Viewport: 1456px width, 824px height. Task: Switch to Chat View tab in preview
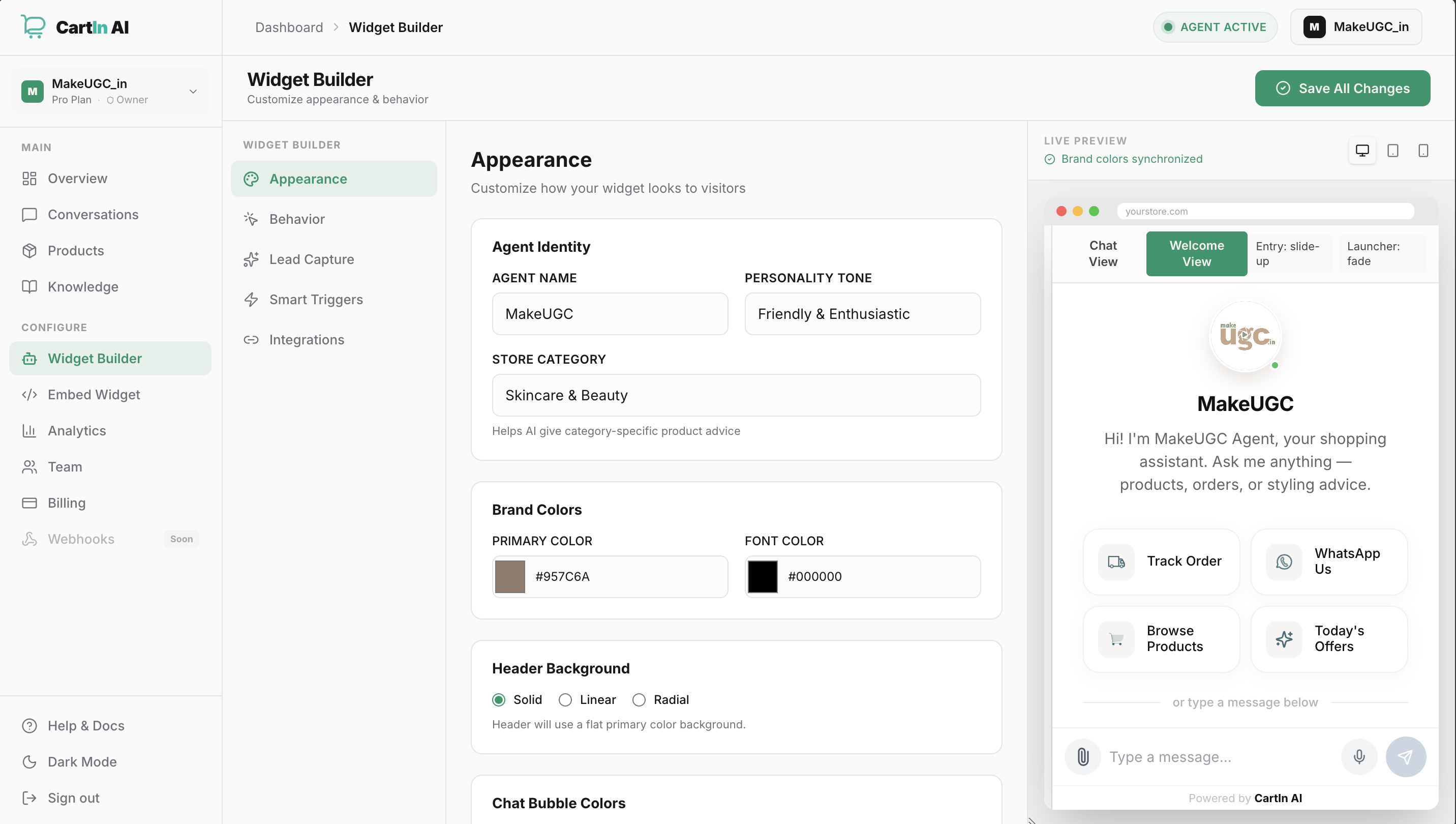click(1103, 253)
